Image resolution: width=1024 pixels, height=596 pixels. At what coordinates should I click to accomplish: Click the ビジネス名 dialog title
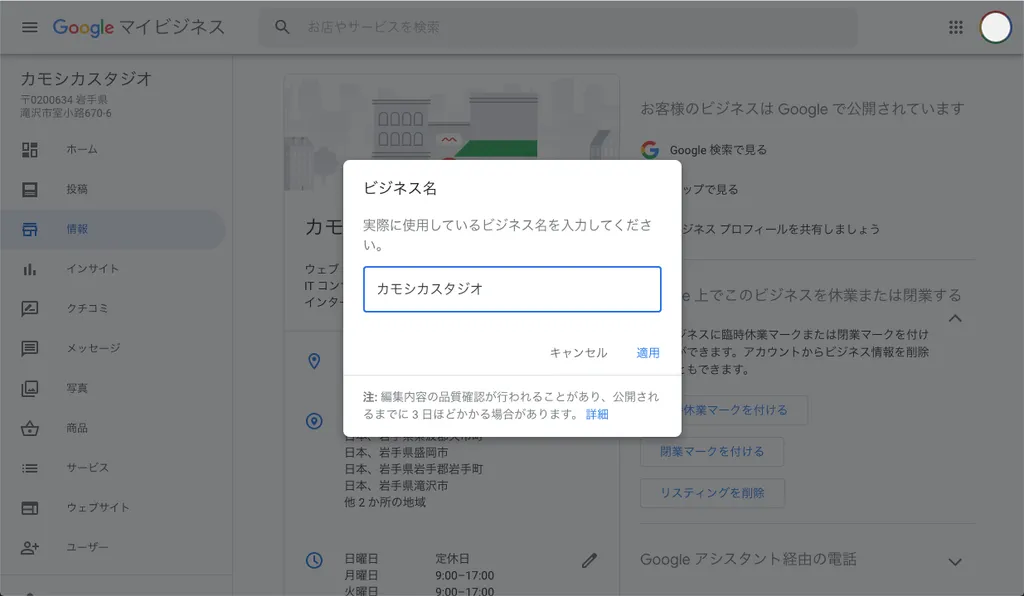click(x=400, y=189)
